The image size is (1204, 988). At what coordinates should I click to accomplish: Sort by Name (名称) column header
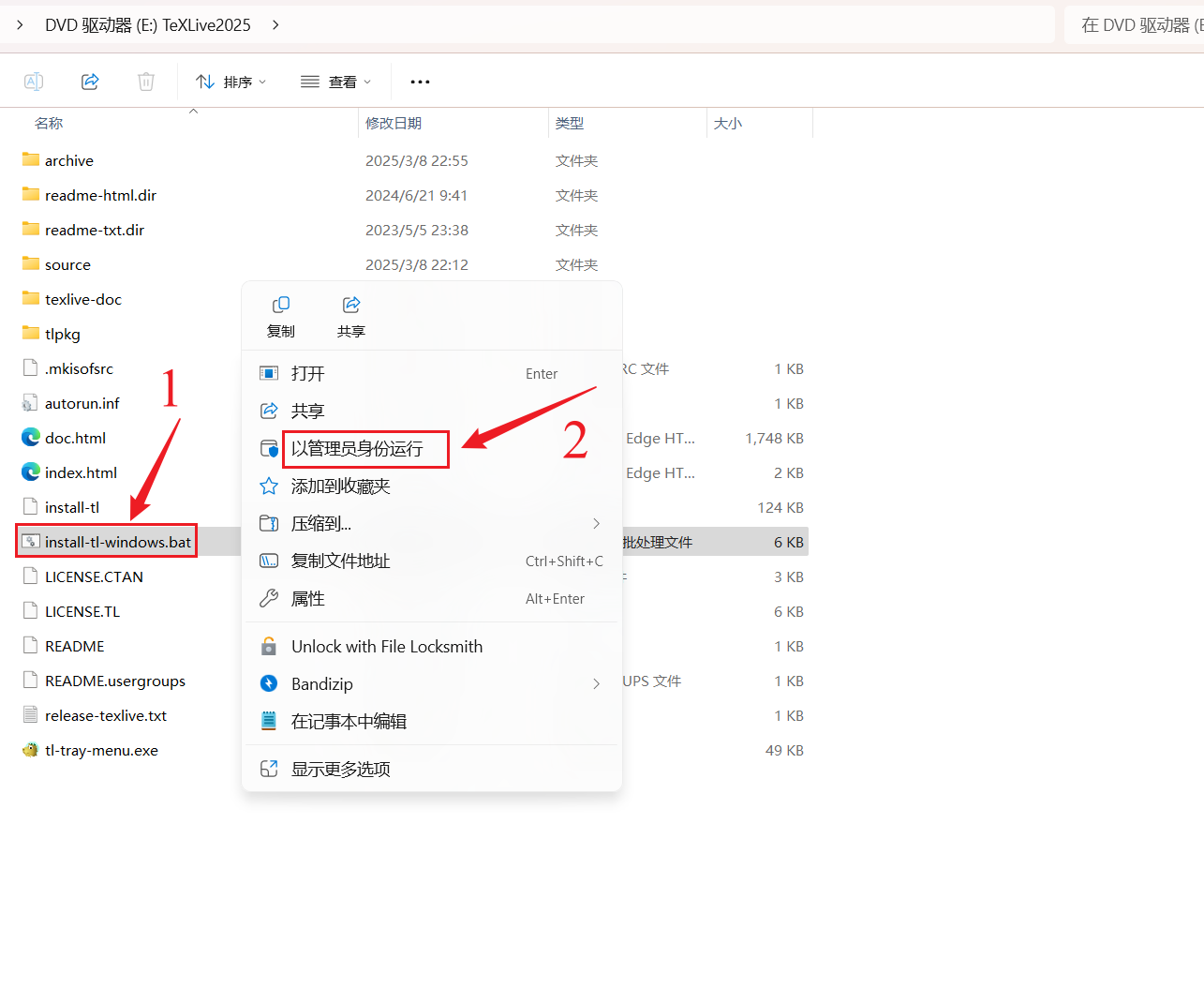49,123
